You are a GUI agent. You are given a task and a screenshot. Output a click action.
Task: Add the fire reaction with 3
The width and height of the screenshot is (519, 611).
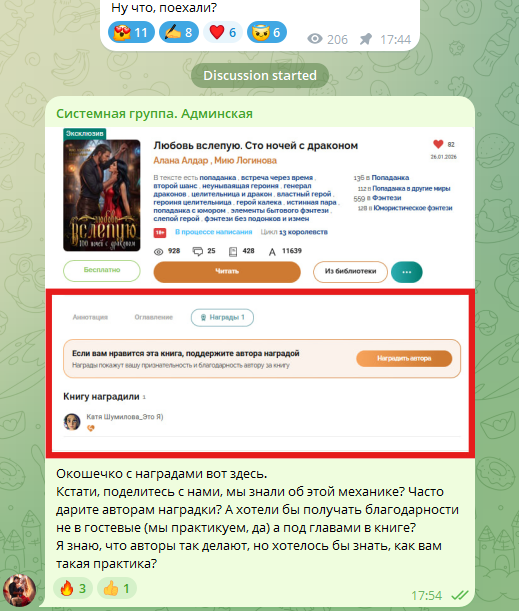pyautogui.click(x=73, y=588)
